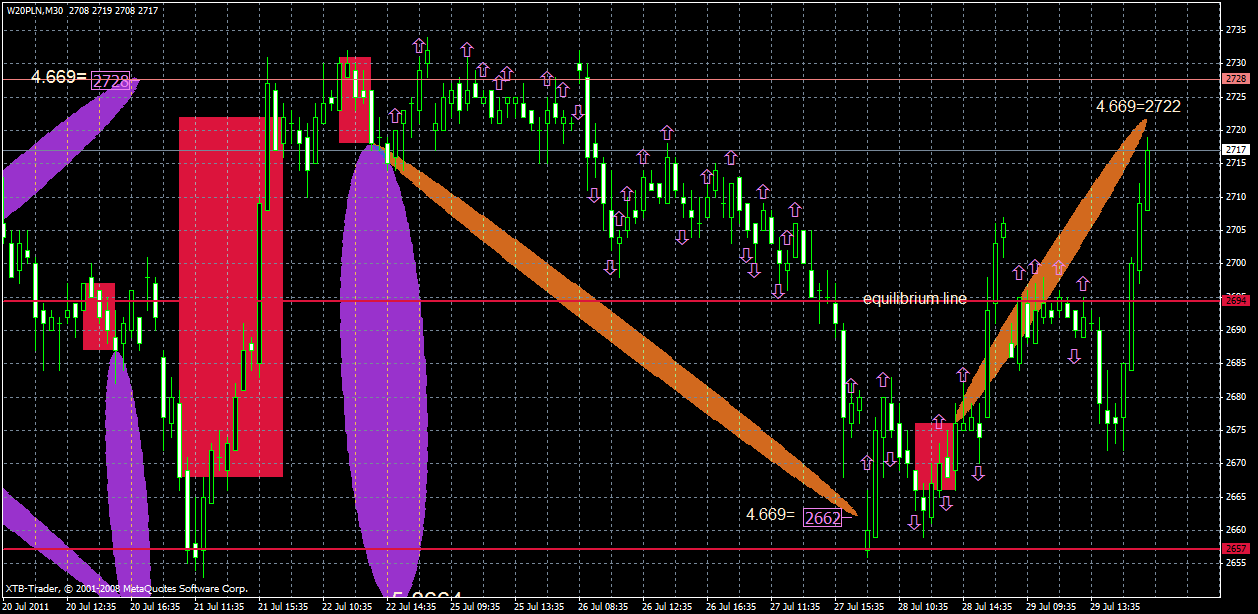Click the 21 Jul 15:35 time label

pyautogui.click(x=283, y=606)
